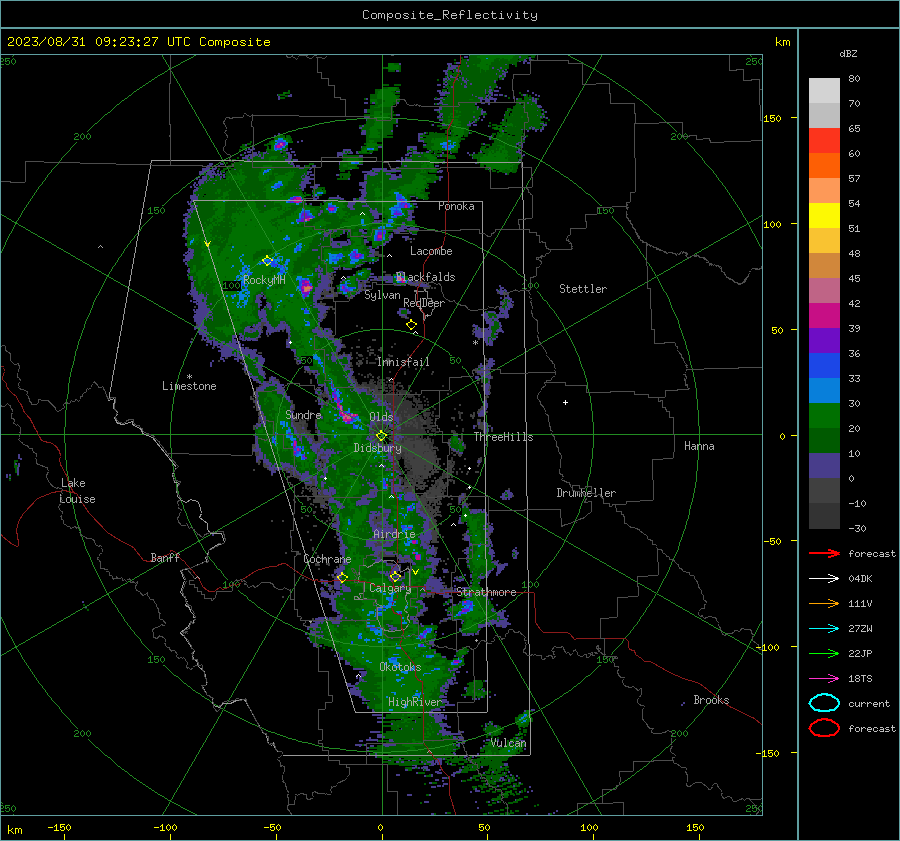Select blue swatch between 36 and 33 dBZ
Image resolution: width=900 pixels, height=841 pixels.
[824, 366]
